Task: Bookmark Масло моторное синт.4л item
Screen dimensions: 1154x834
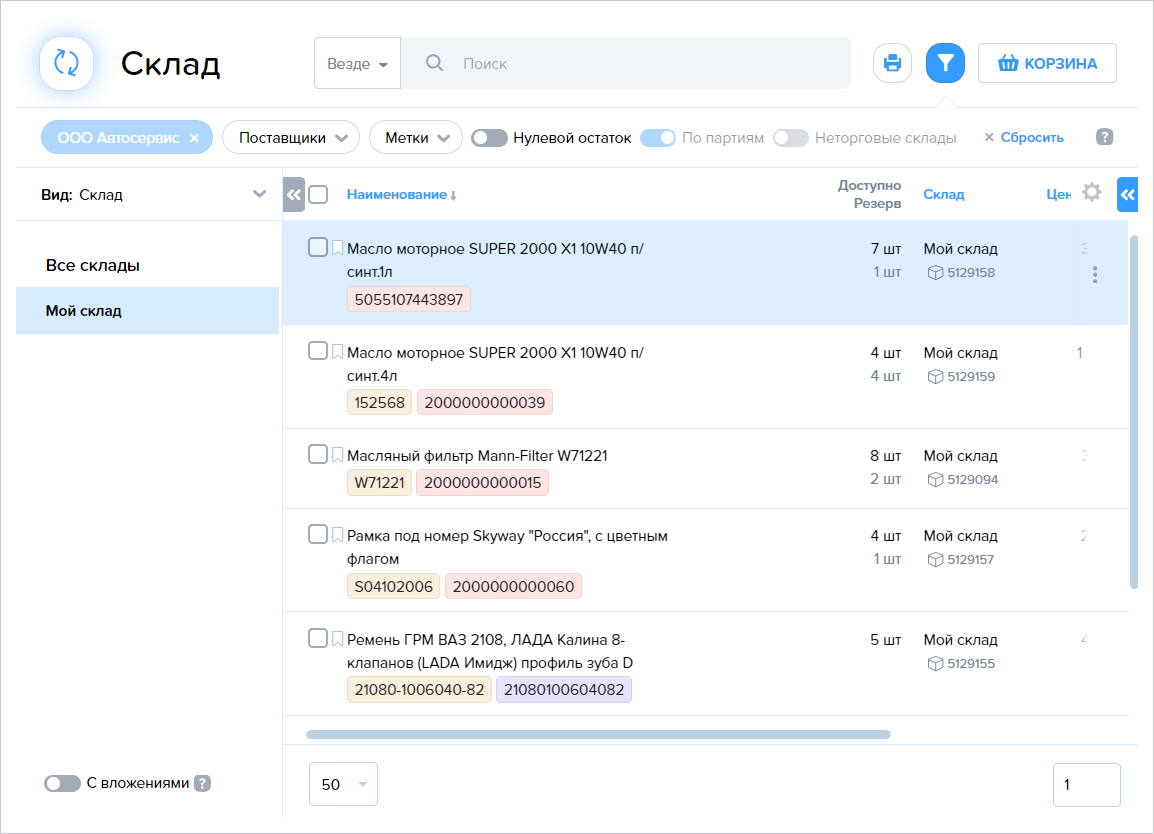Action: click(x=337, y=352)
